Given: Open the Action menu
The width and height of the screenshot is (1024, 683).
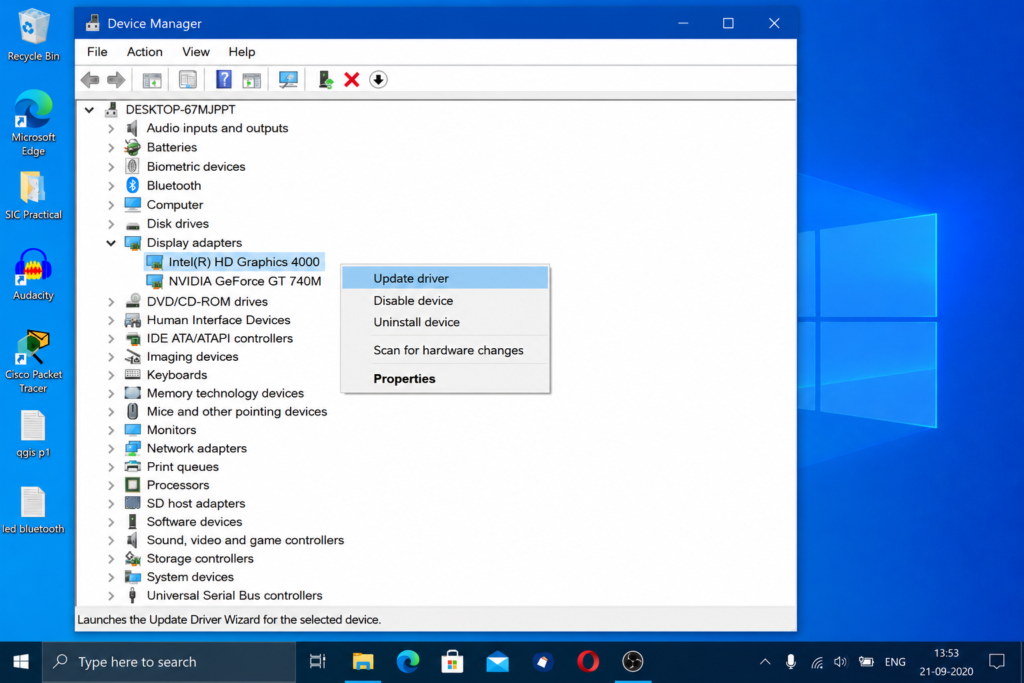Looking at the screenshot, I should (144, 52).
